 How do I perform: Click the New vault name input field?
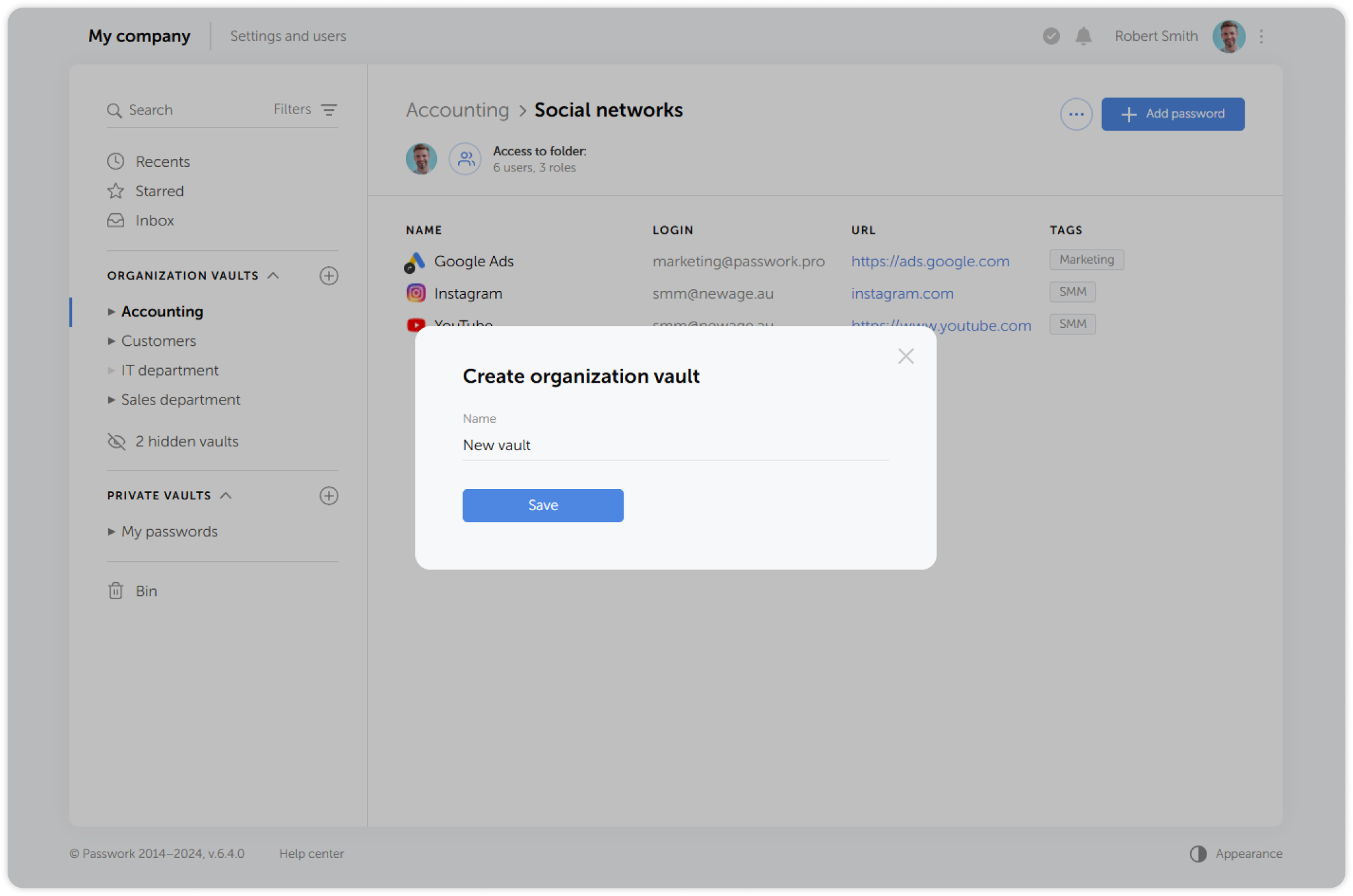point(675,445)
